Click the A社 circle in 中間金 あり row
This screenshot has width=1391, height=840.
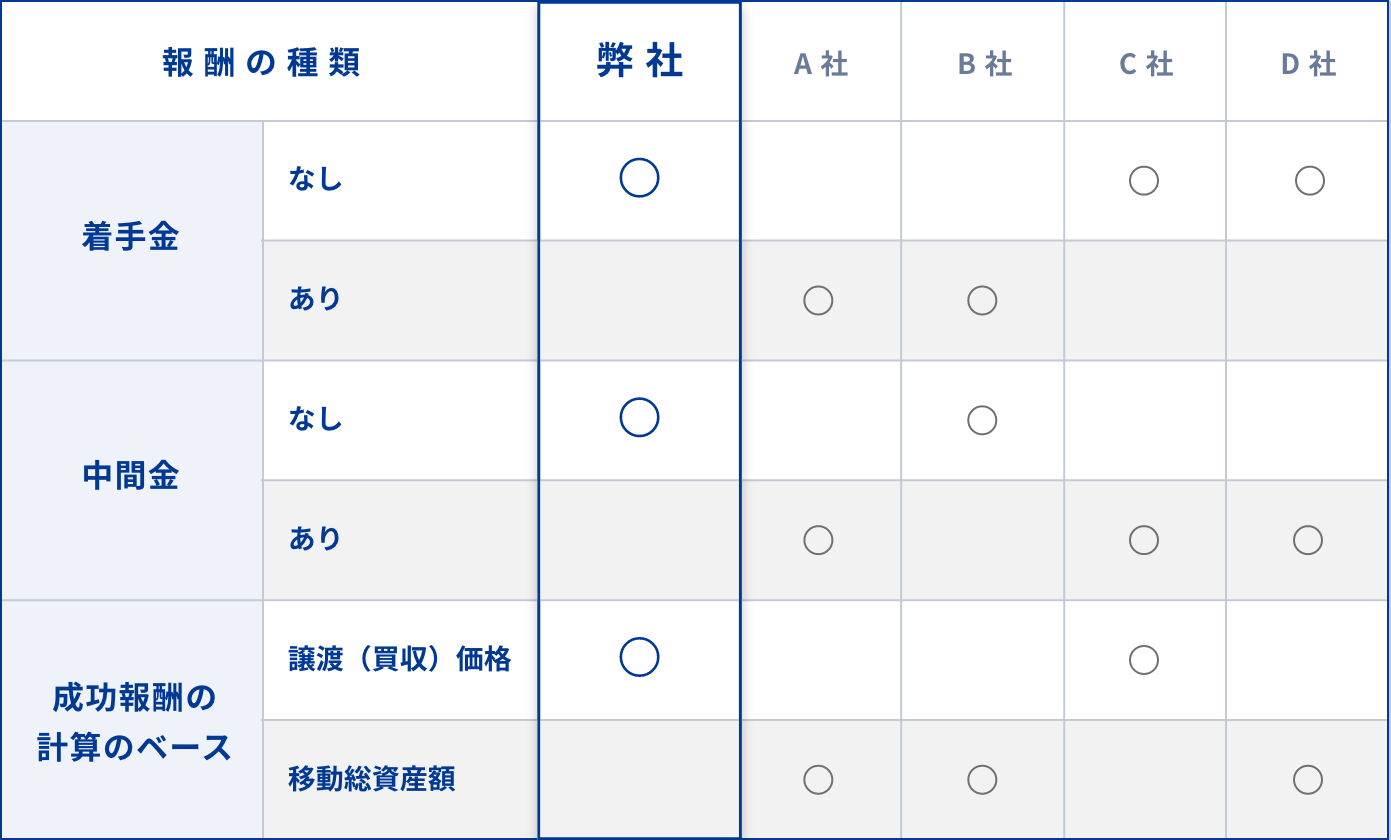[x=818, y=540]
